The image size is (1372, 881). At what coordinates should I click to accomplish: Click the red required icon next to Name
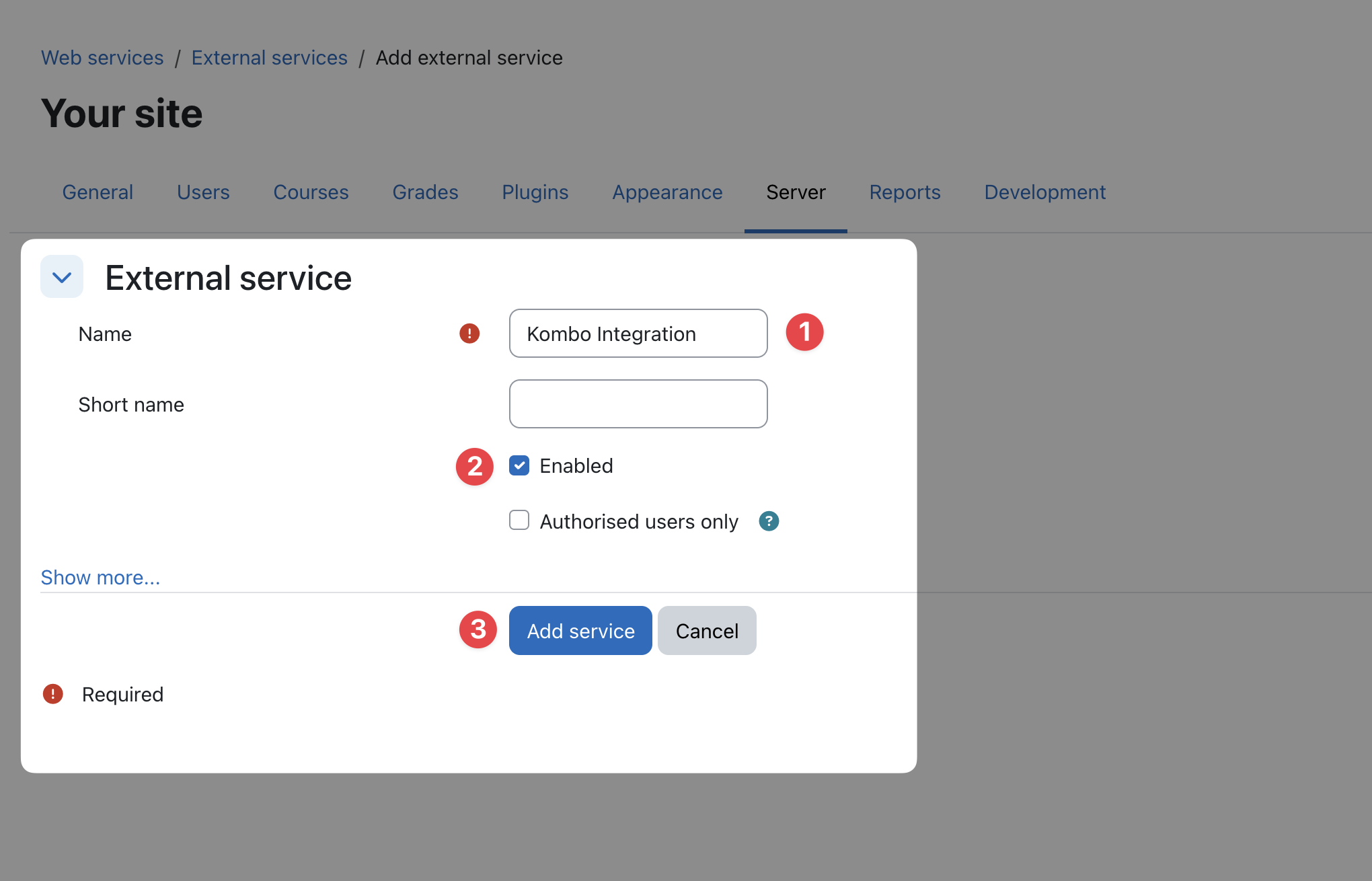coord(469,334)
